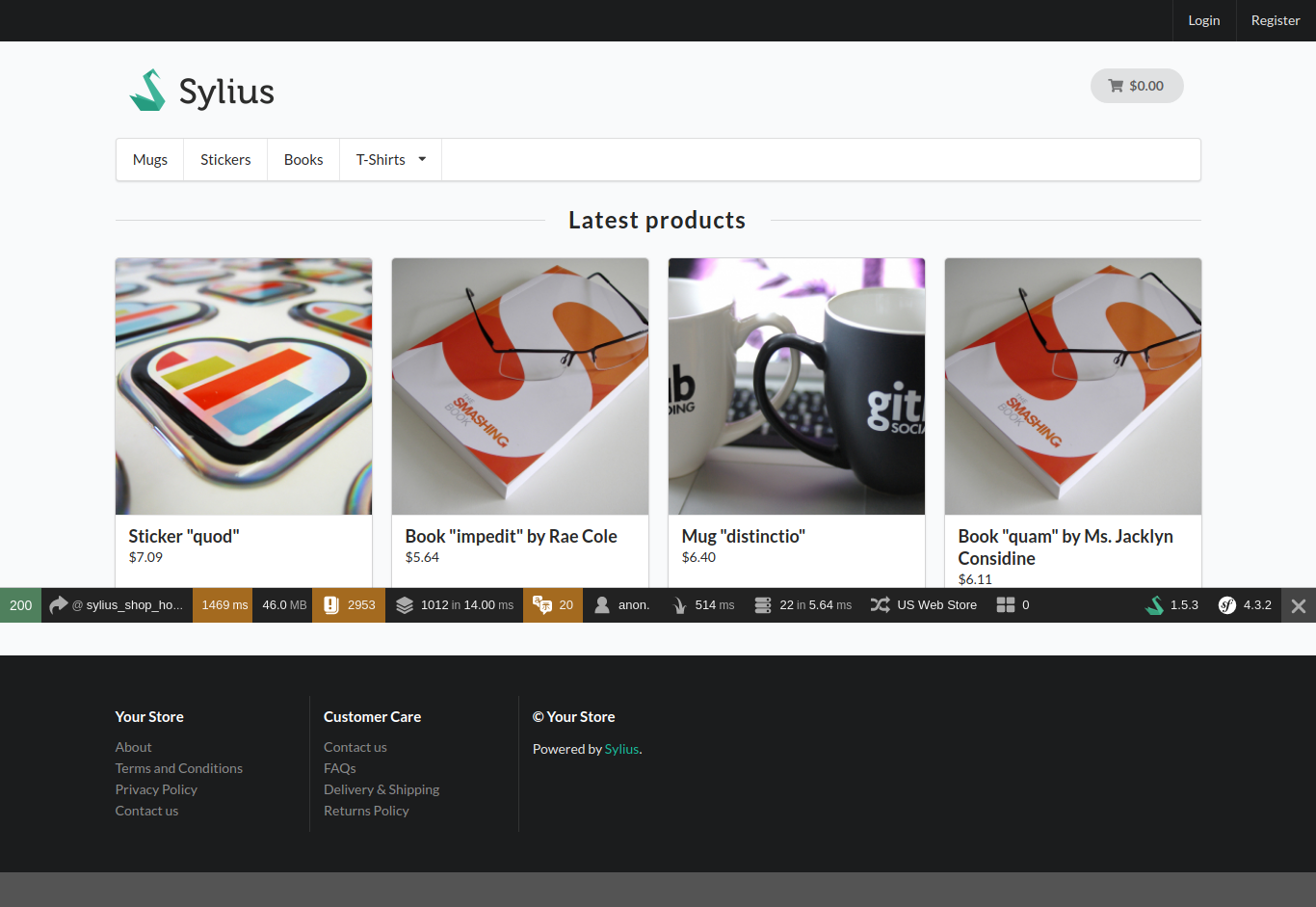1316x907 pixels.
Task: Open the Twig render time icon
Action: click(679, 605)
